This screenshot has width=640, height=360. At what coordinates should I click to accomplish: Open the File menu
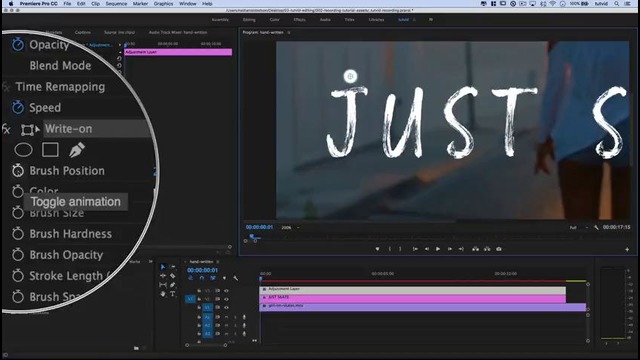[x=67, y=4]
